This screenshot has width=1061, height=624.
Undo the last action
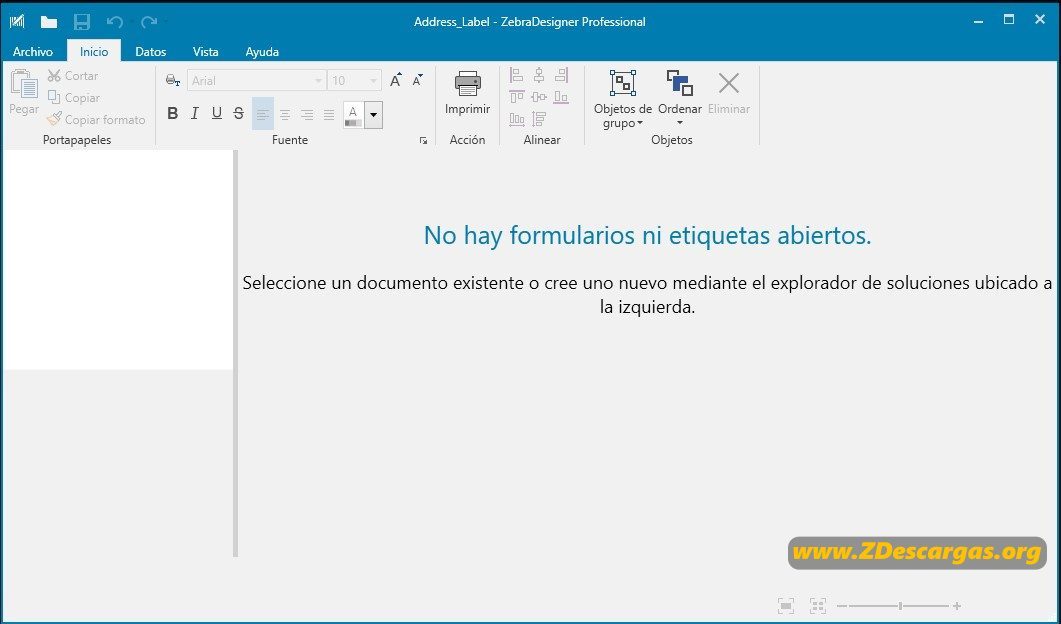114,22
